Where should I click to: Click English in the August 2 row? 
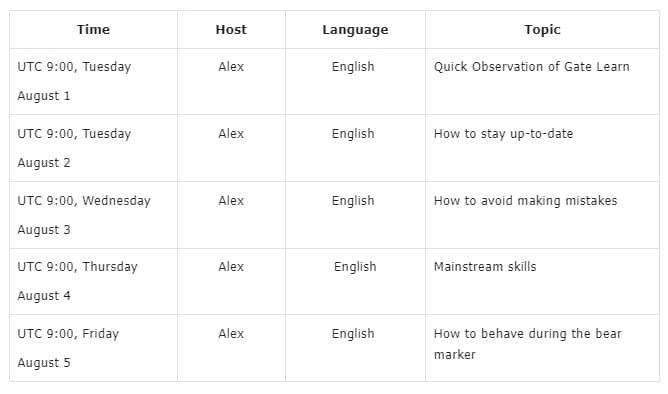pyautogui.click(x=353, y=134)
